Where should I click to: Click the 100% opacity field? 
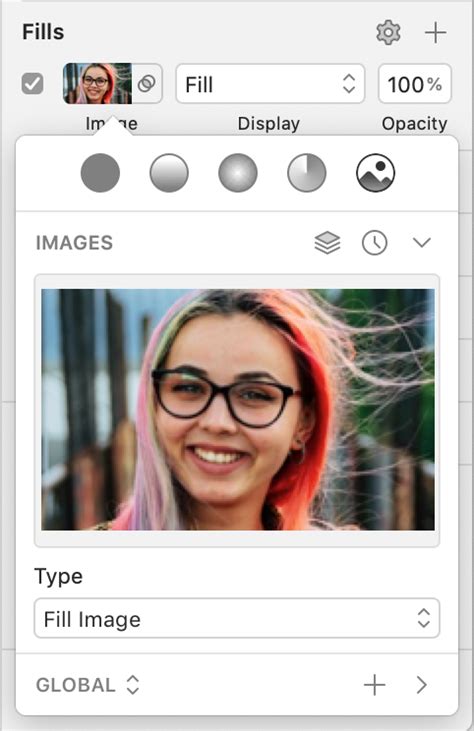(415, 84)
